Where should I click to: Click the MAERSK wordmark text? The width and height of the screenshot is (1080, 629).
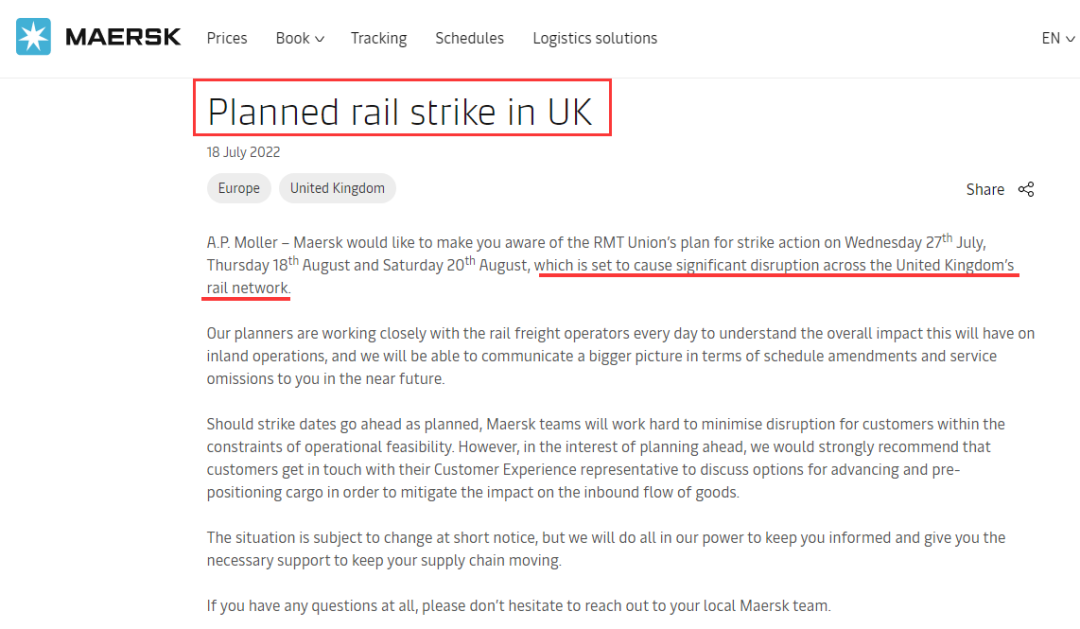pos(122,38)
